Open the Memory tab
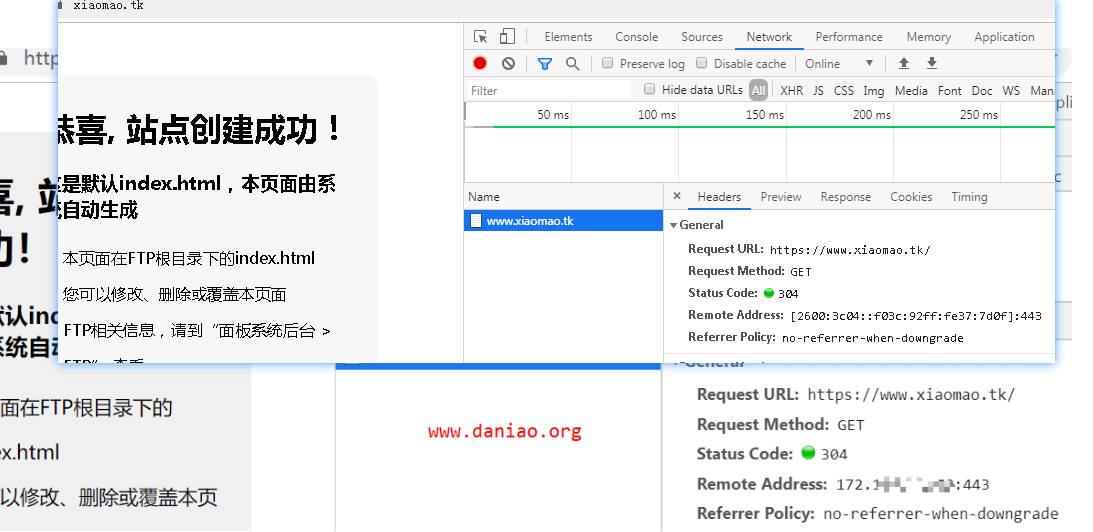This screenshot has width=1093, height=532. [x=928, y=37]
